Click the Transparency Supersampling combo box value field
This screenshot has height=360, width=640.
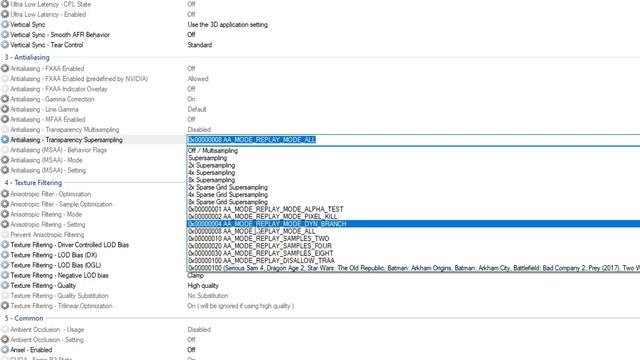(x=413, y=140)
